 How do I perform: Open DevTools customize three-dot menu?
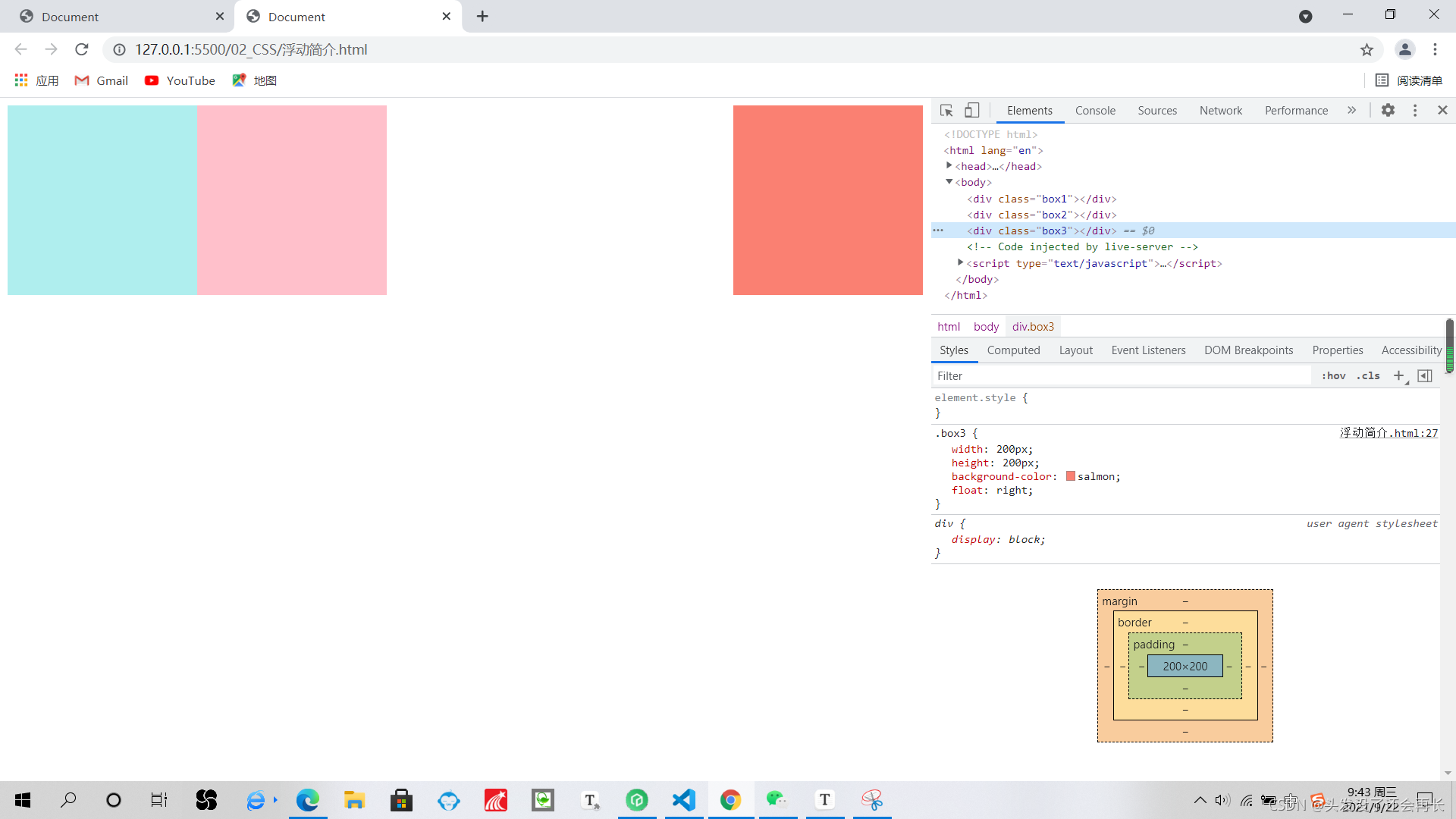tap(1415, 111)
